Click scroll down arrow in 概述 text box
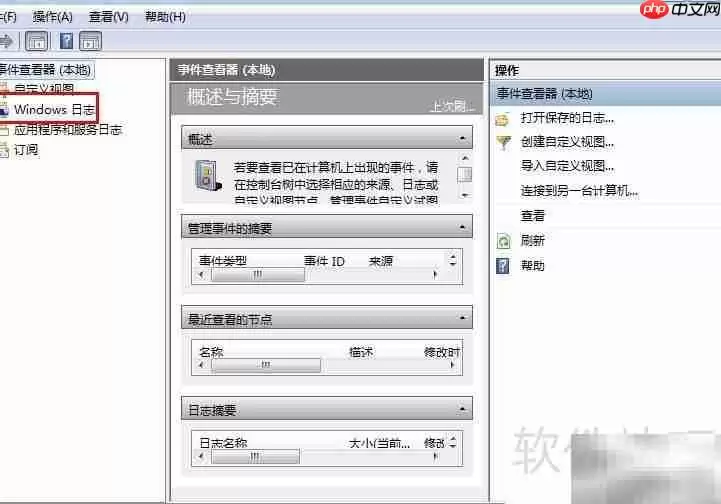This screenshot has width=721, height=504. pyautogui.click(x=465, y=196)
